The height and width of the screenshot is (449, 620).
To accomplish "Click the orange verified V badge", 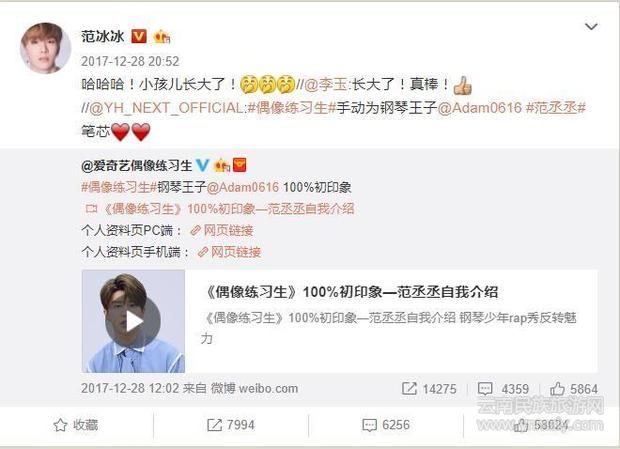I will (138, 36).
